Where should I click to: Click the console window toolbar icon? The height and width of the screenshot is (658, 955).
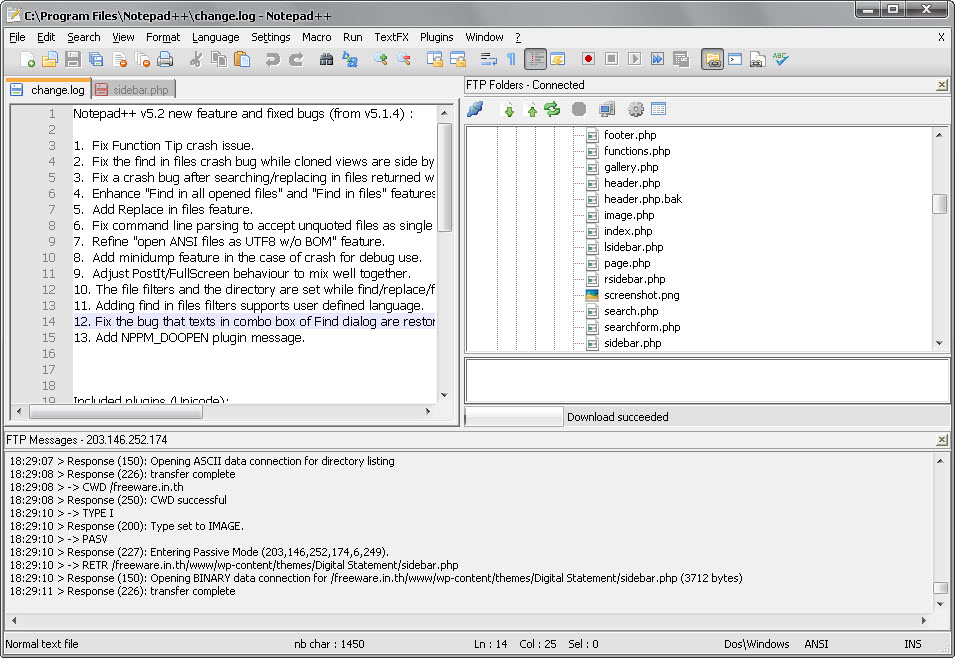tap(735, 59)
